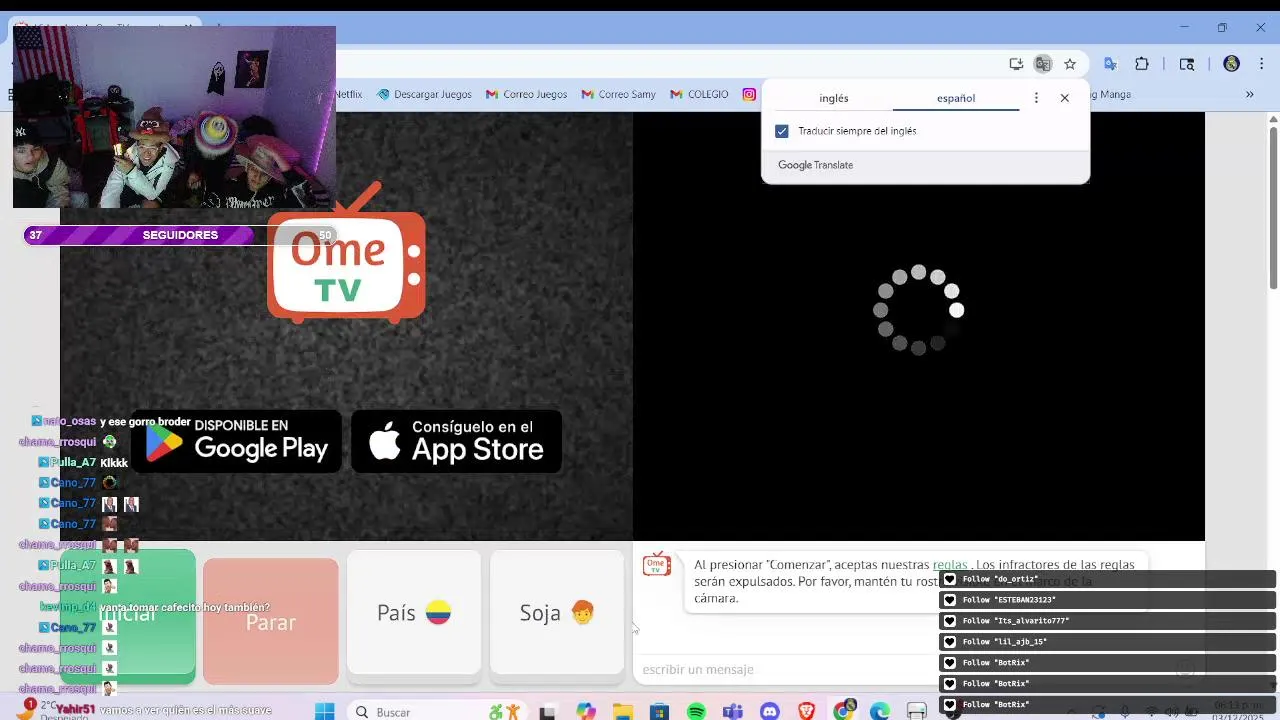Image resolution: width=1280 pixels, height=720 pixels.
Task: Open Chrome from the taskbar
Action: click(844, 711)
